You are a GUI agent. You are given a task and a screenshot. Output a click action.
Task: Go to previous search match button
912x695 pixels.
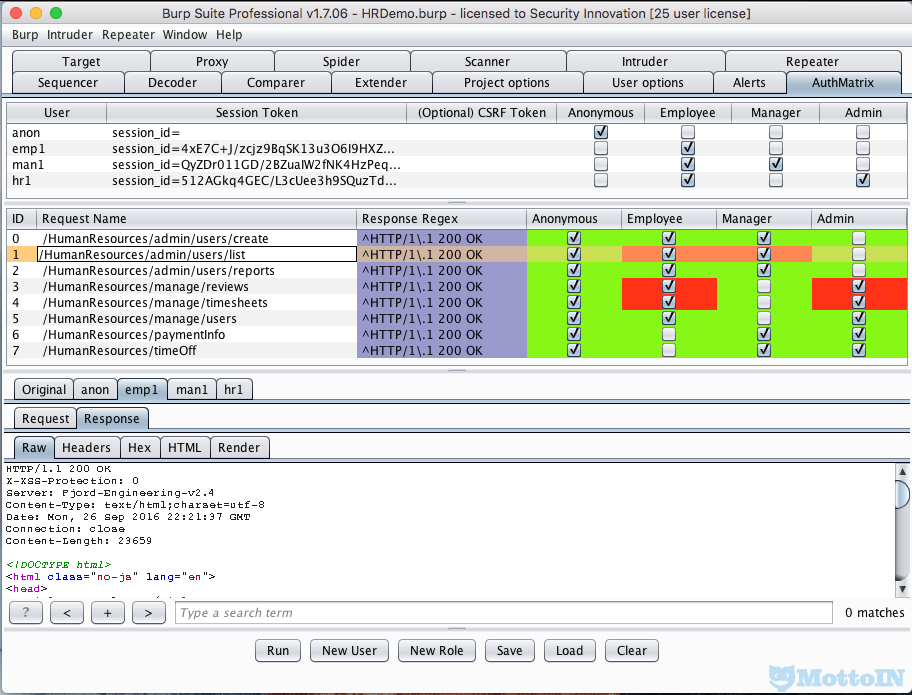[67, 613]
